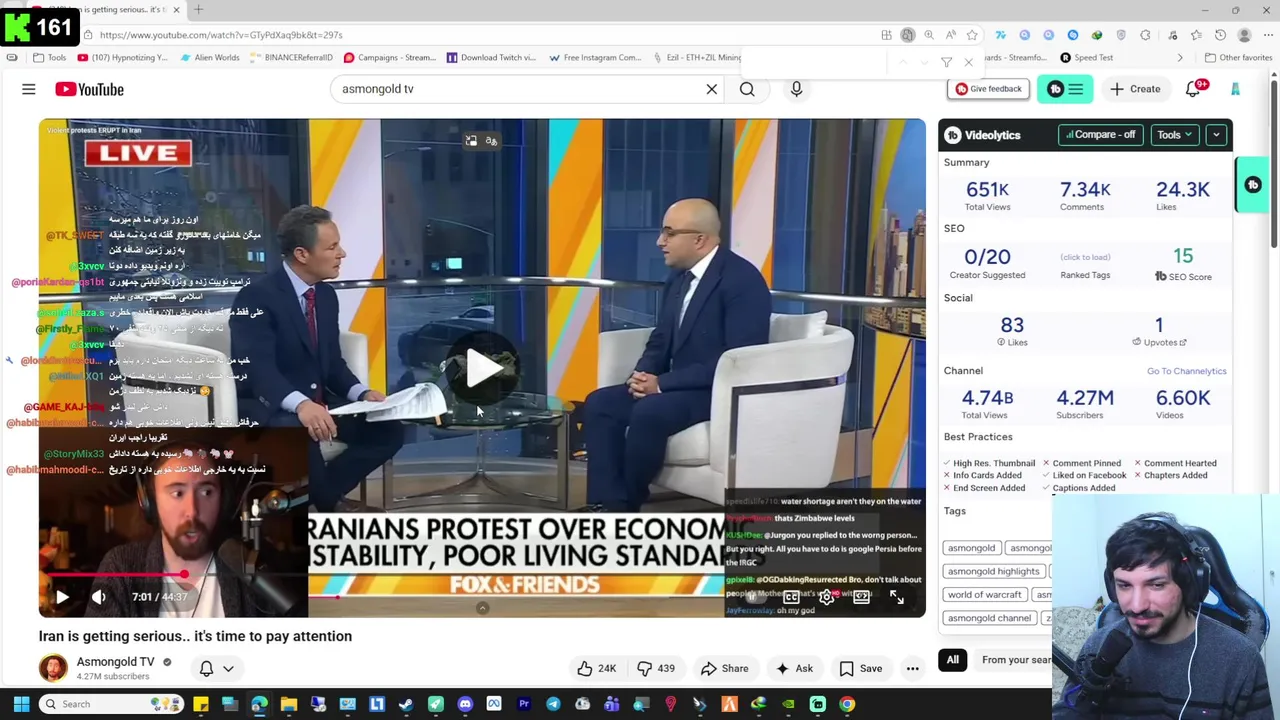Click the Create button
Viewport: 1280px width, 720px height.
(1135, 89)
